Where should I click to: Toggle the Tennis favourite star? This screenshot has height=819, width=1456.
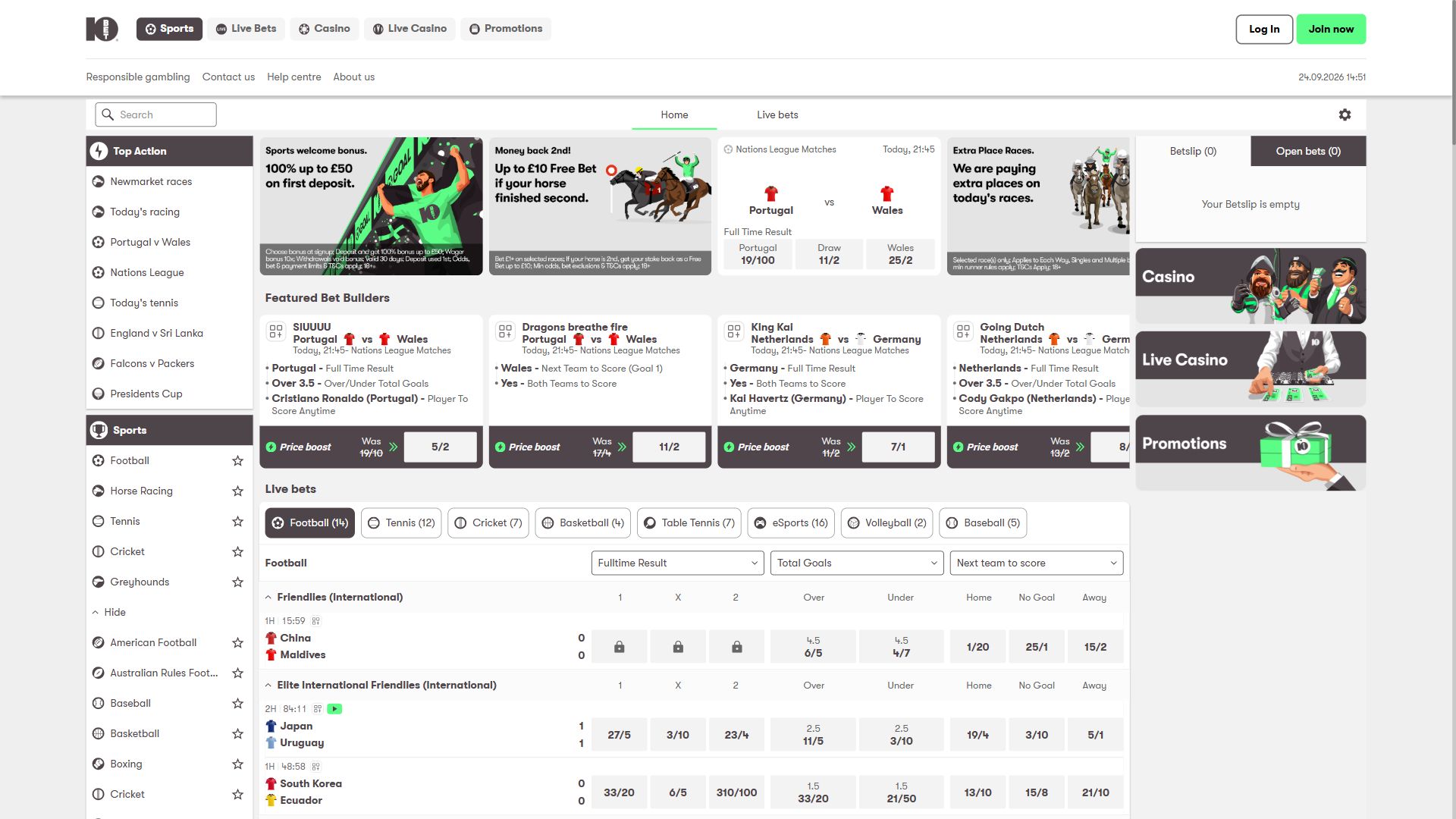(x=237, y=521)
